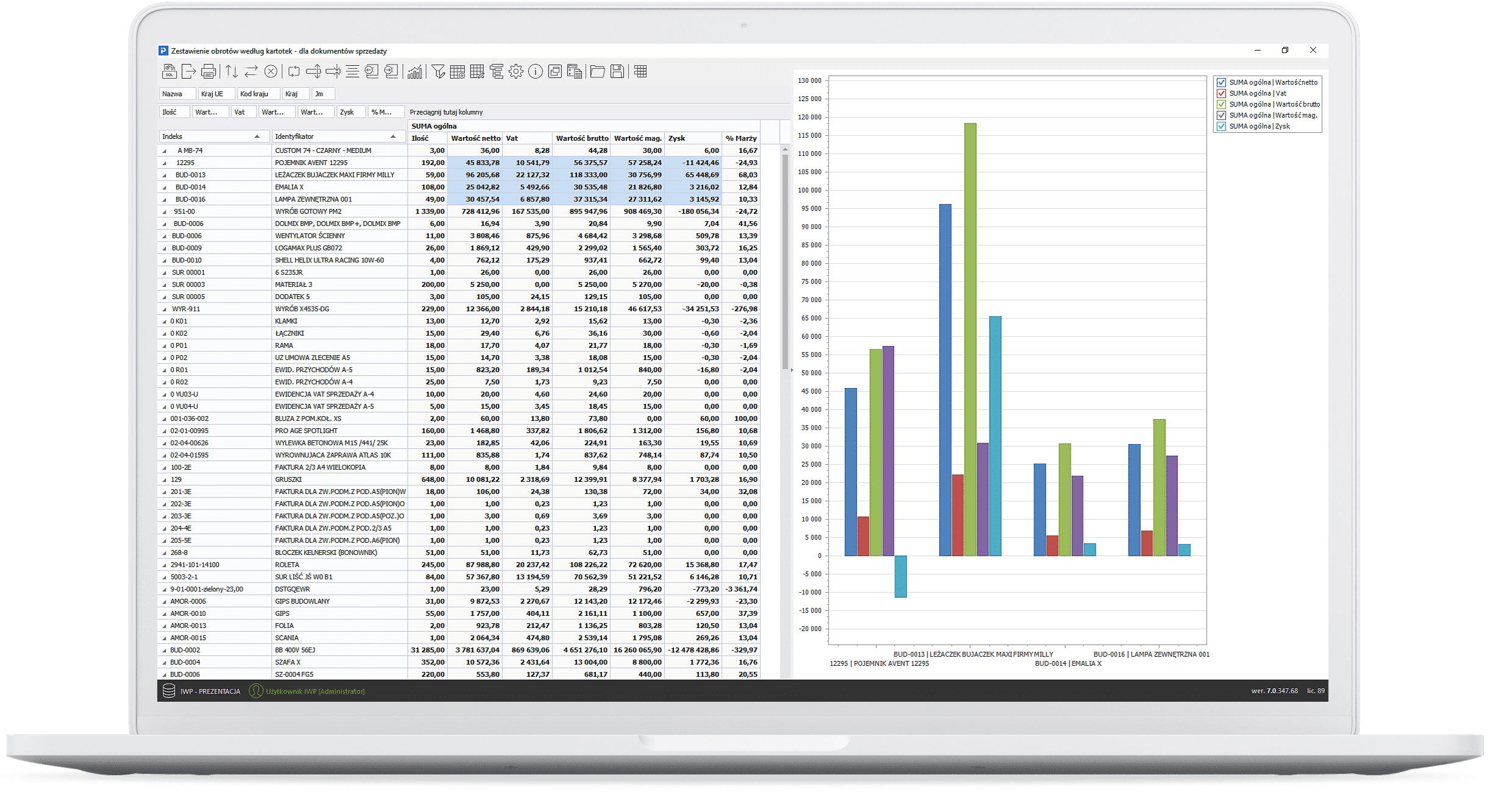The image size is (1493, 812).
Task: Click the Wartość mag. column header
Action: coord(637,138)
